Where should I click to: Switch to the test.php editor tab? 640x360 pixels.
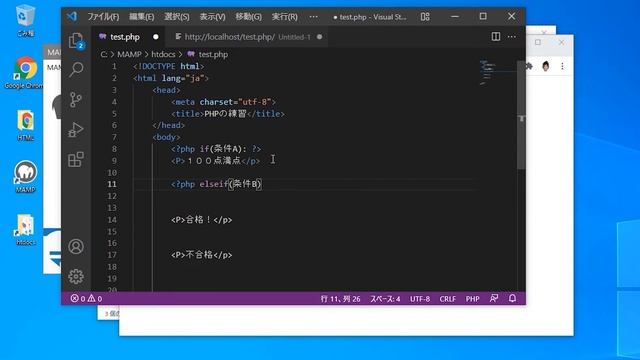[x=125, y=37]
